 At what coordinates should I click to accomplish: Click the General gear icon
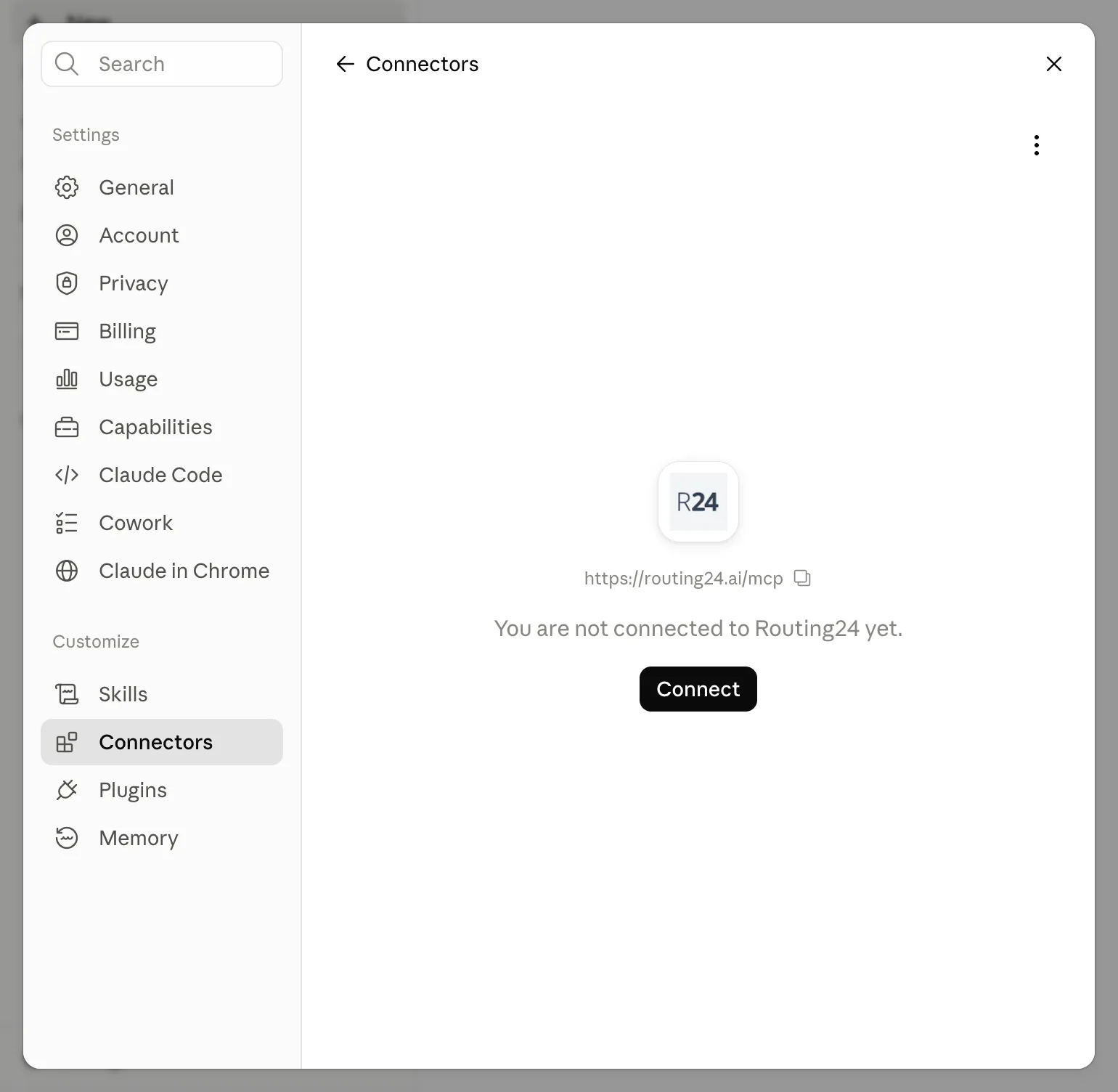pos(67,187)
